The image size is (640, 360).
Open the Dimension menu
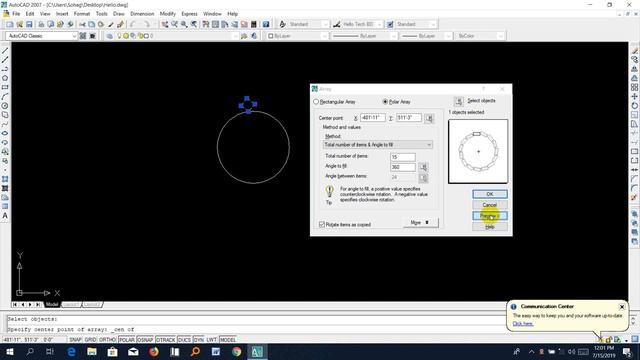click(142, 13)
